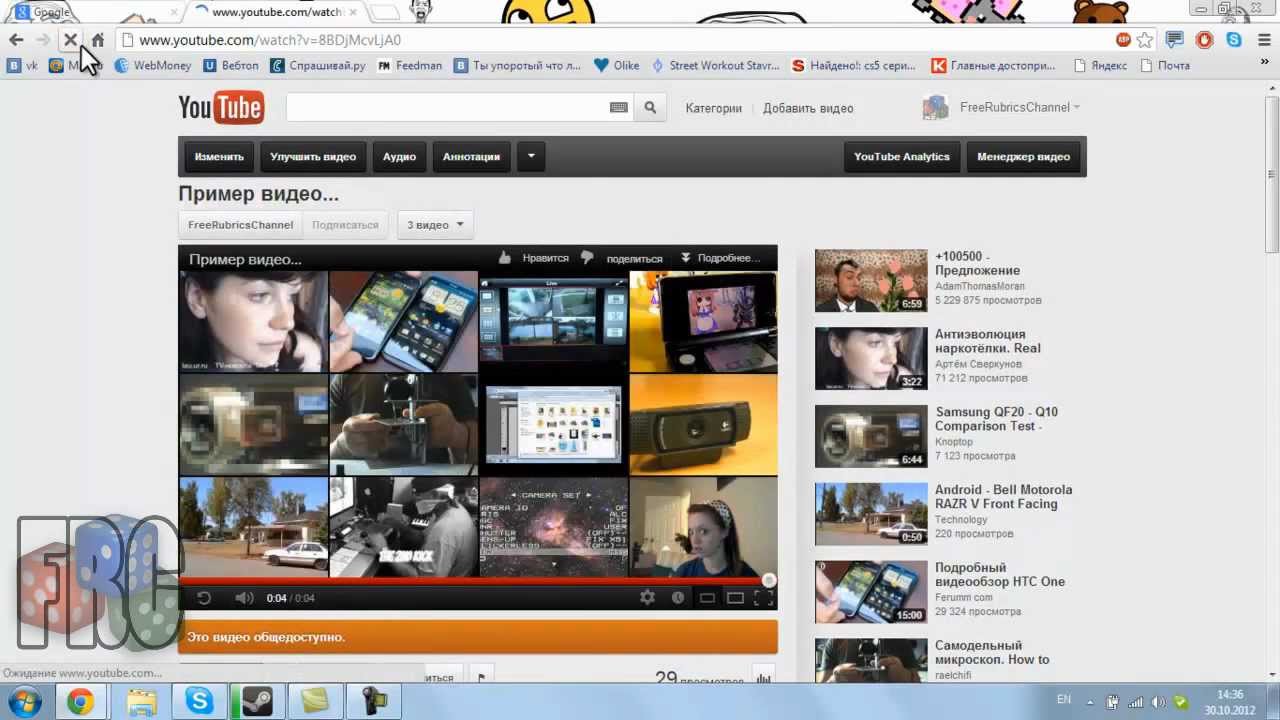Go back with browser back arrow
The width and height of the screenshot is (1280, 720).
click(16, 40)
